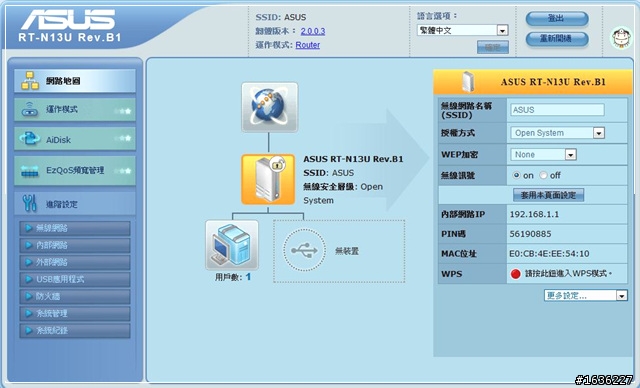Click the arrow icon beside 無線網路
The image size is (640, 388).
[x=28, y=228]
